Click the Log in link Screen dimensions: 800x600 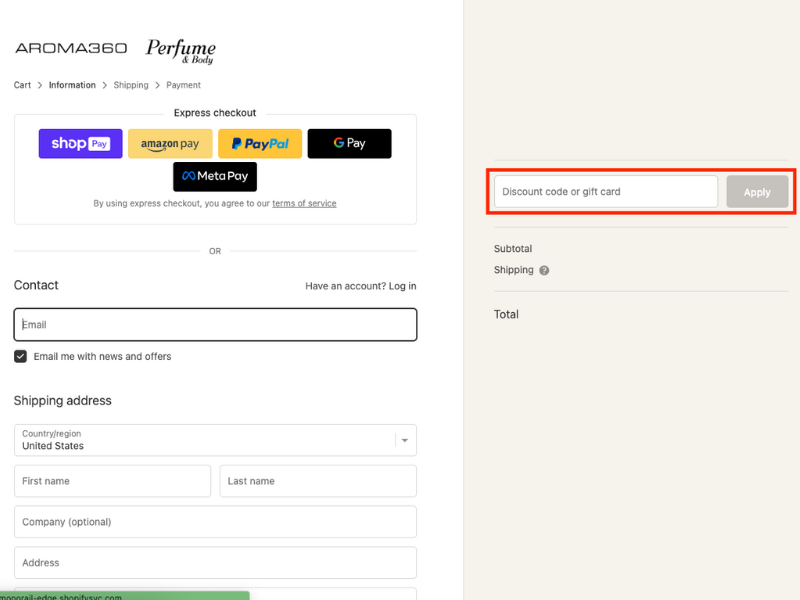pyautogui.click(x=402, y=286)
